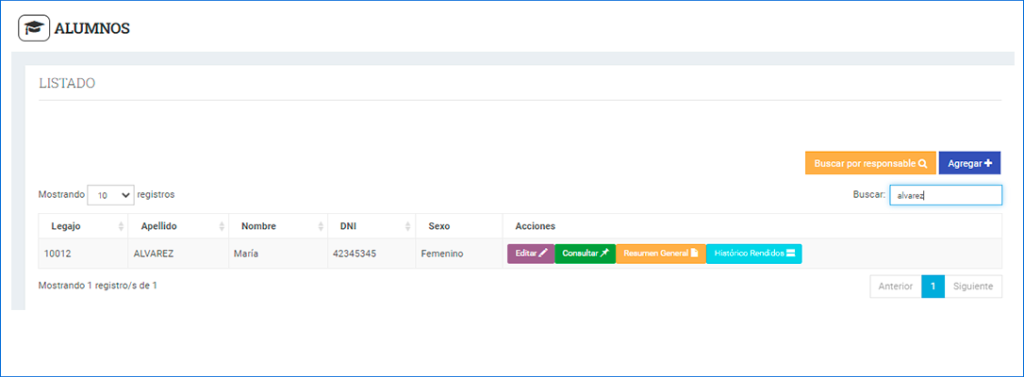Select page 1 in pagination
This screenshot has height=377, width=1024.
[933, 286]
